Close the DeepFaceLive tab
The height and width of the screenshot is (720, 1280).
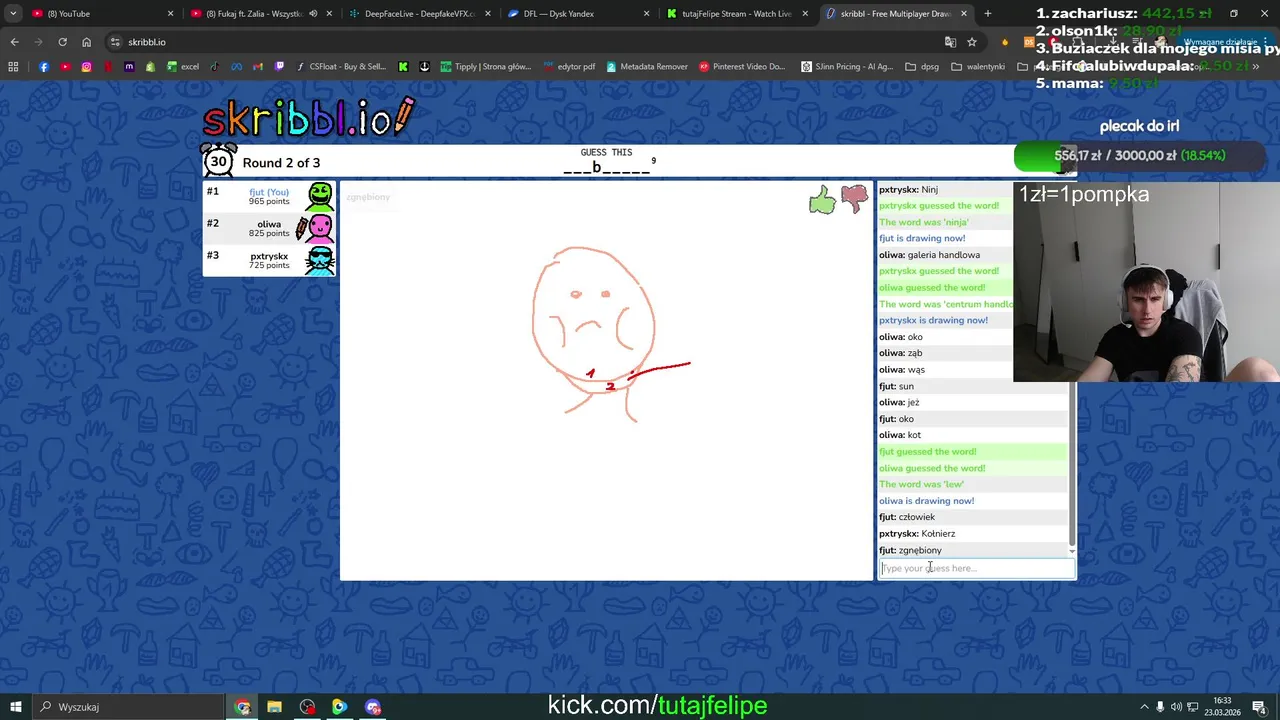coord(487,14)
